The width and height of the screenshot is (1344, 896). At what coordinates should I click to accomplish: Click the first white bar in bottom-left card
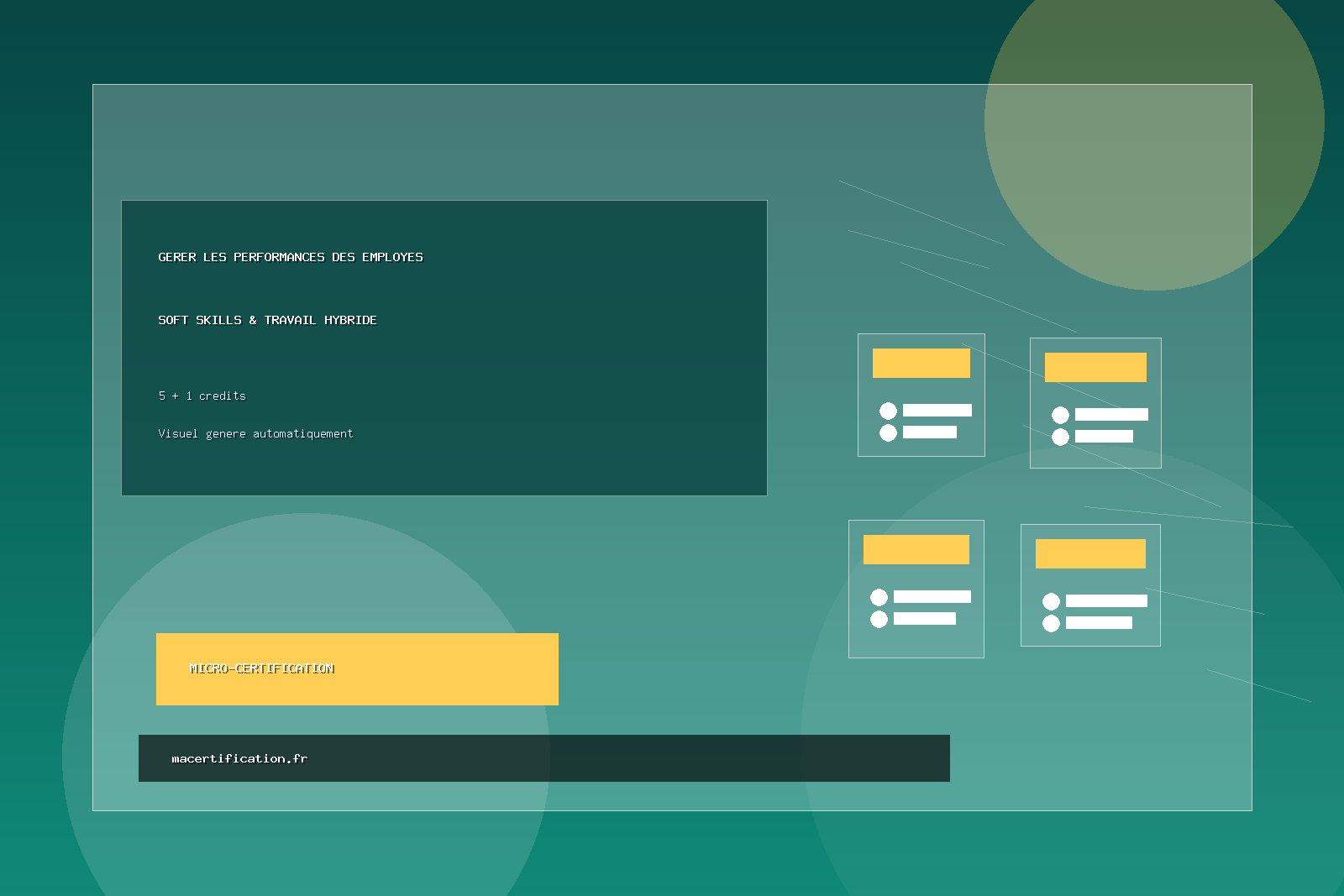(932, 596)
